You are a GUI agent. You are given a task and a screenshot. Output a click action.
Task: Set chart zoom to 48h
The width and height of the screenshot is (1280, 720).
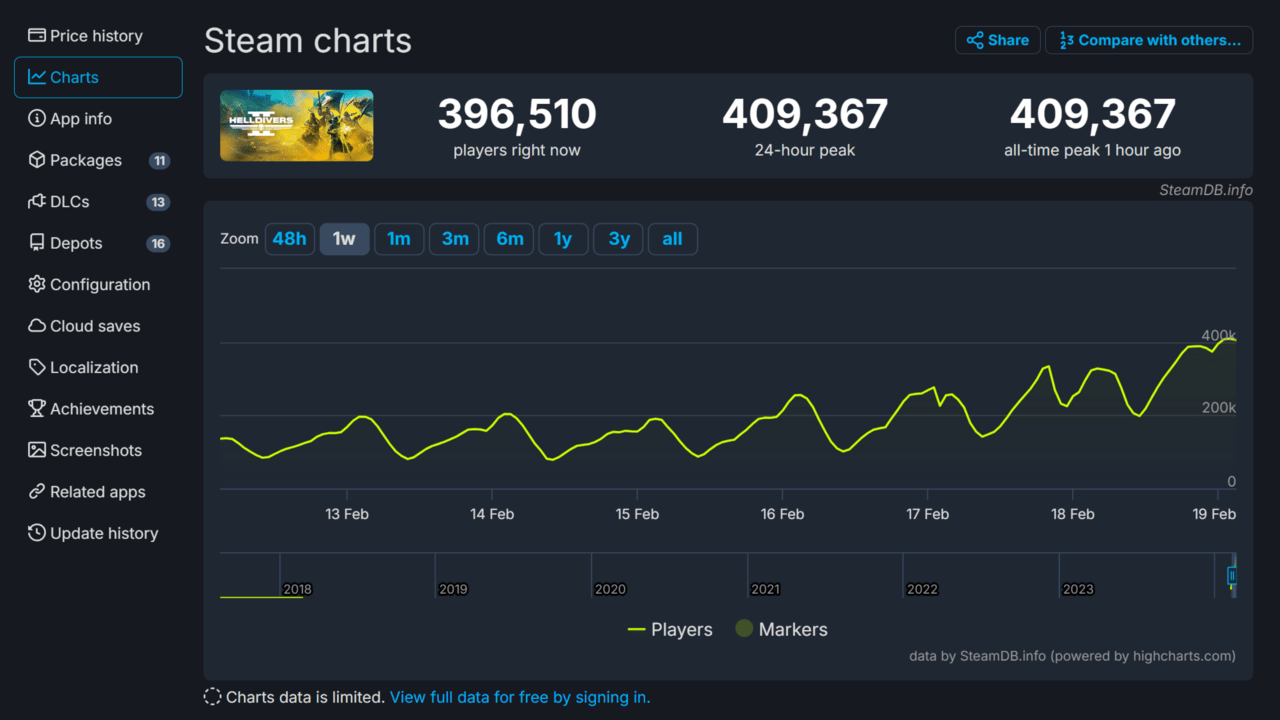click(x=290, y=239)
